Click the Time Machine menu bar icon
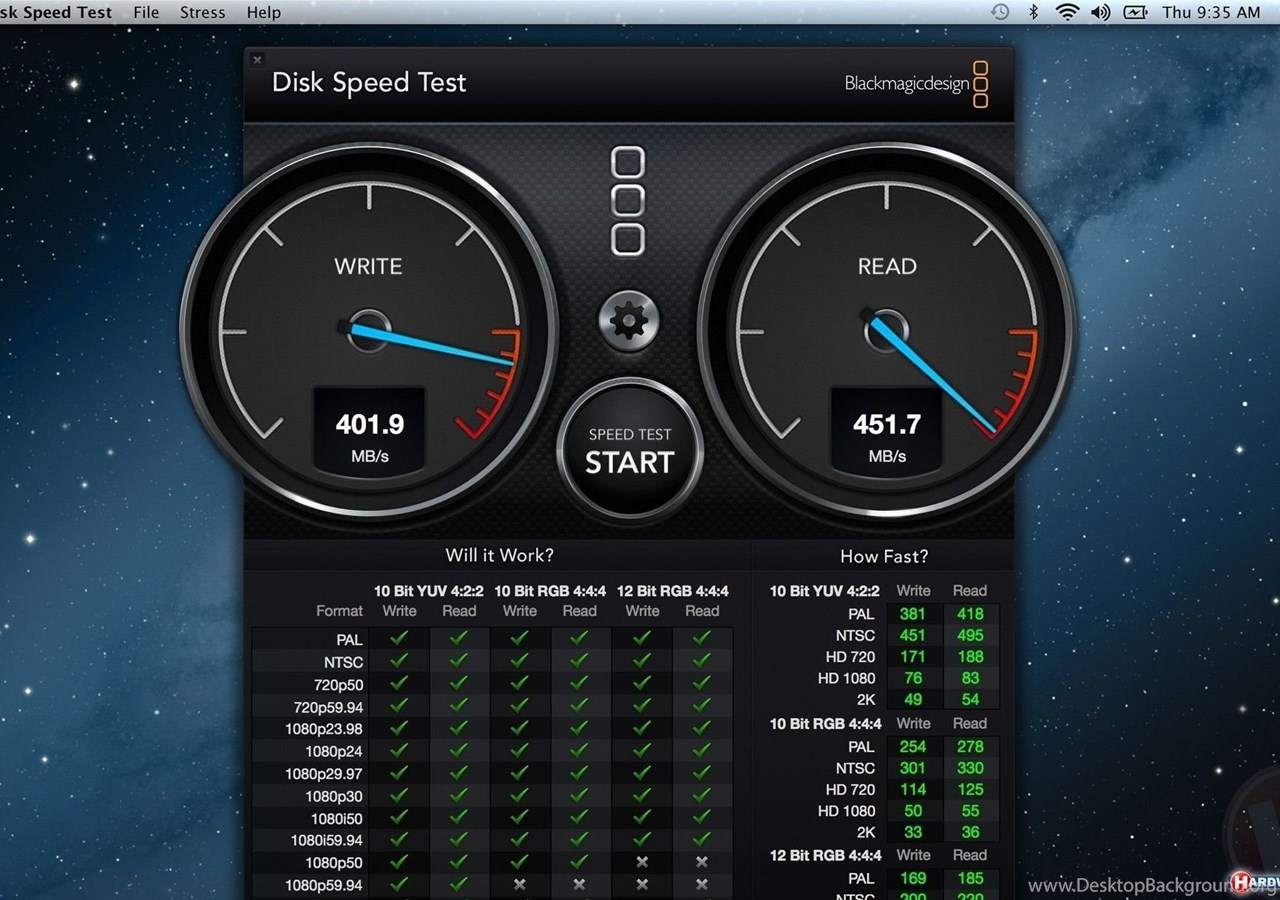Image resolution: width=1280 pixels, height=900 pixels. coord(1000,12)
